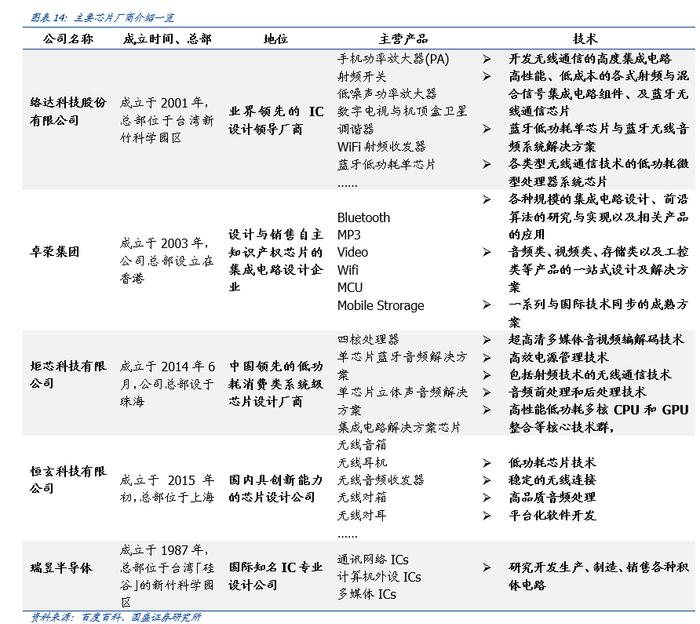Click the text 成立于 2001 年
This screenshot has height=624, width=700.
(x=163, y=103)
